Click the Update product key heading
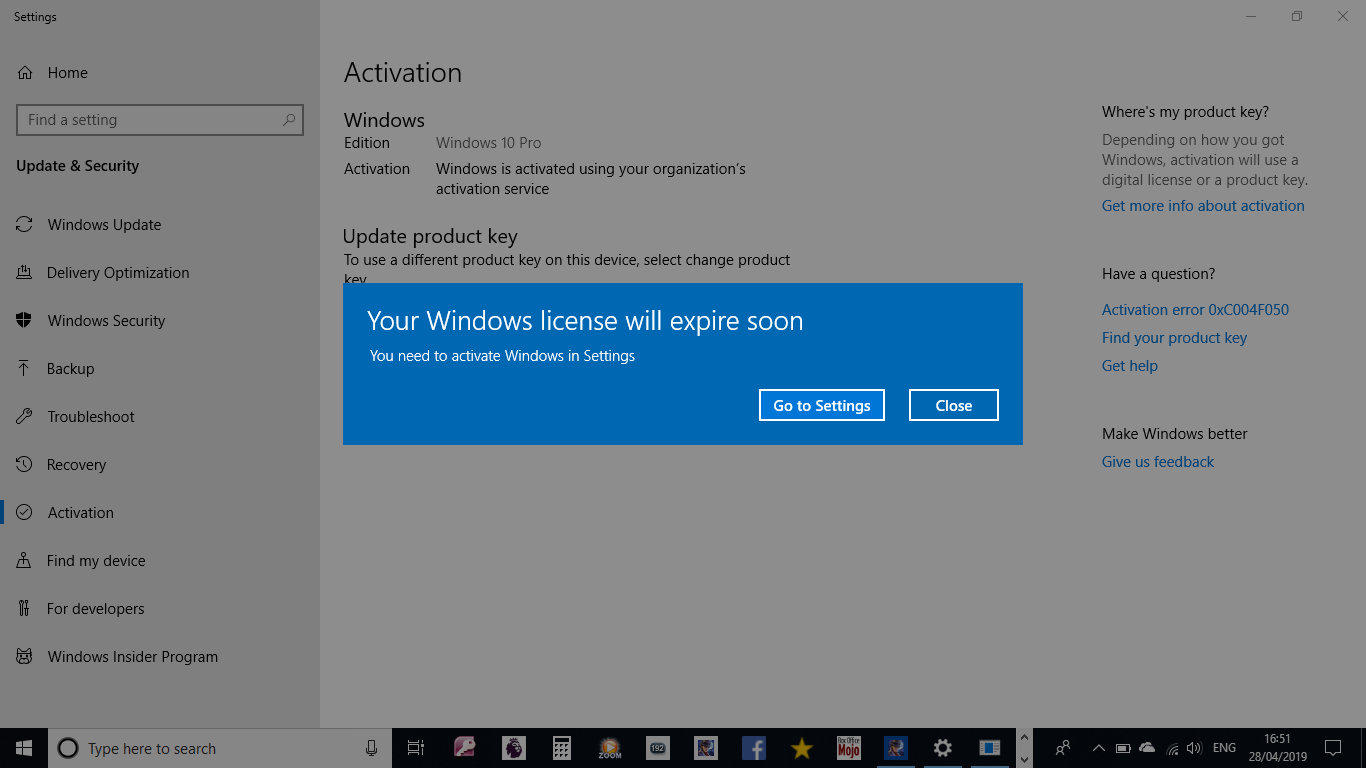The width and height of the screenshot is (1366, 768). tap(430, 237)
